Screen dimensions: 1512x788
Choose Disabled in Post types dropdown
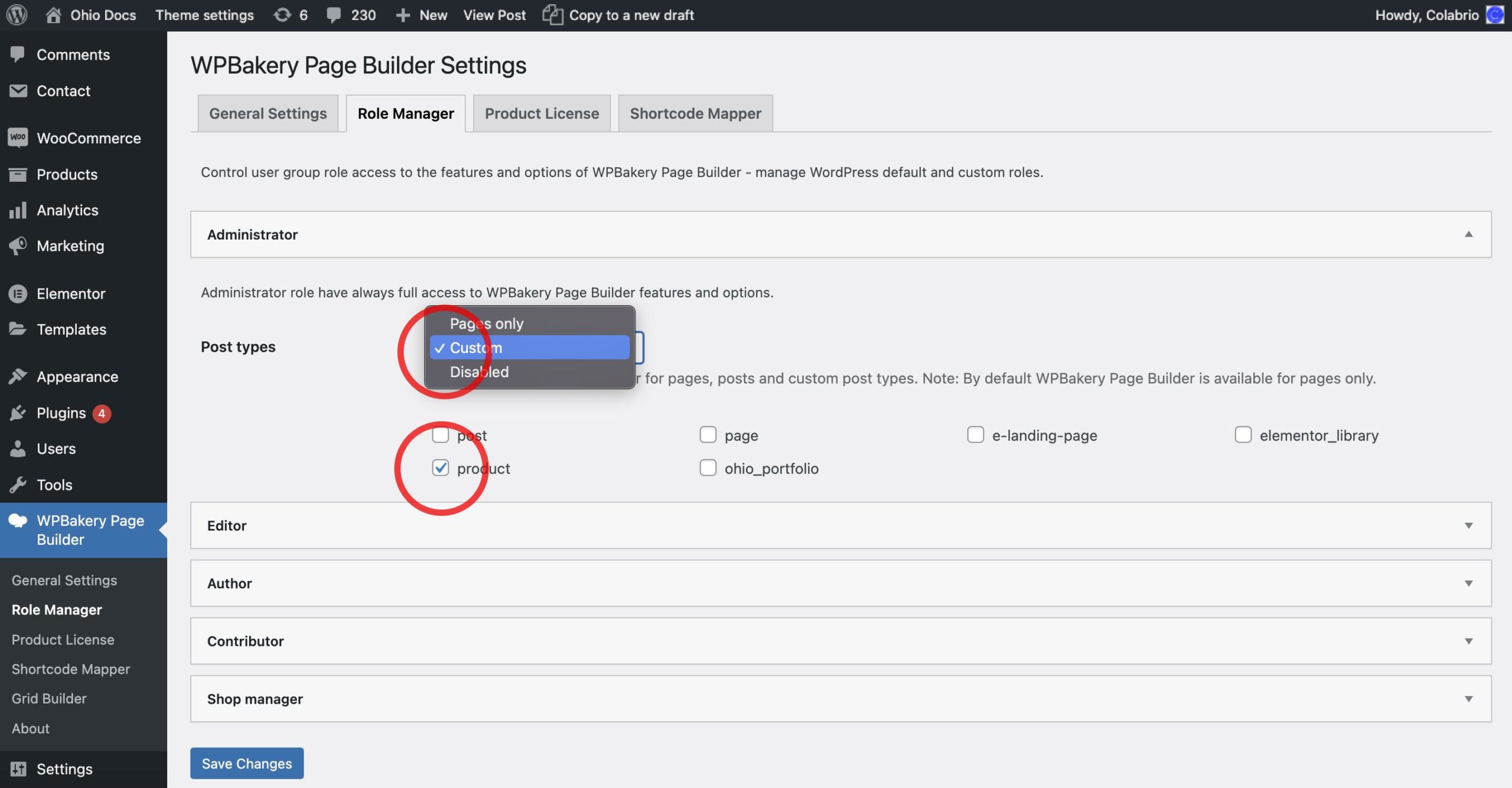click(529, 371)
